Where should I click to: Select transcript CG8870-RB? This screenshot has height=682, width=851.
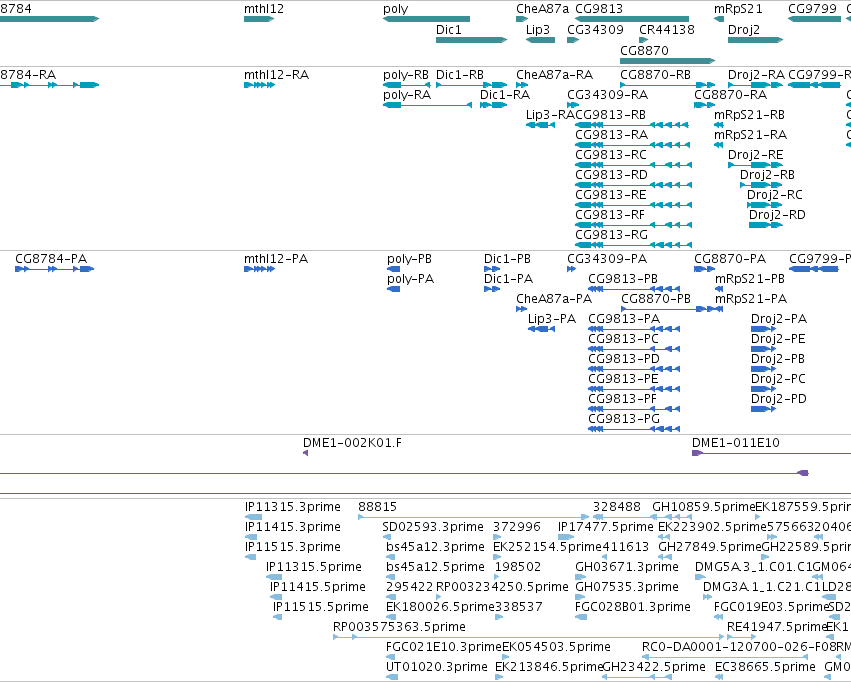click(656, 75)
